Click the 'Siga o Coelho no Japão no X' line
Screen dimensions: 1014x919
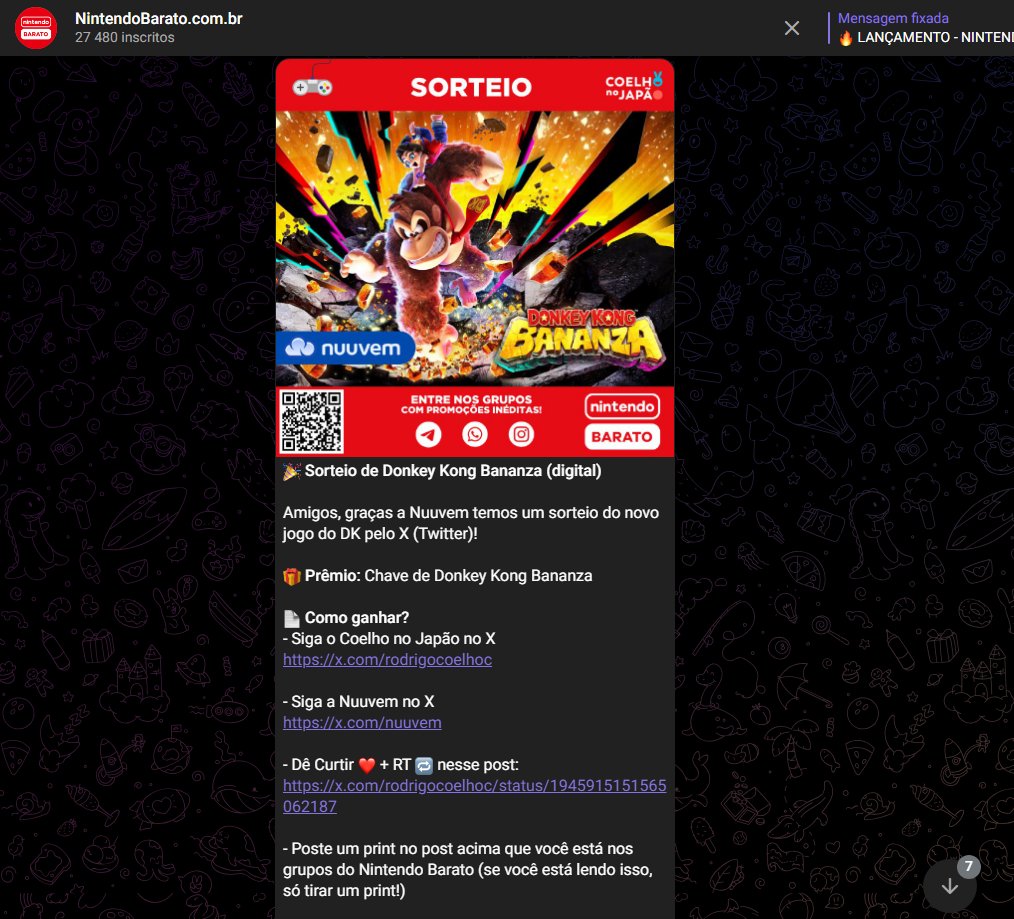pos(389,639)
